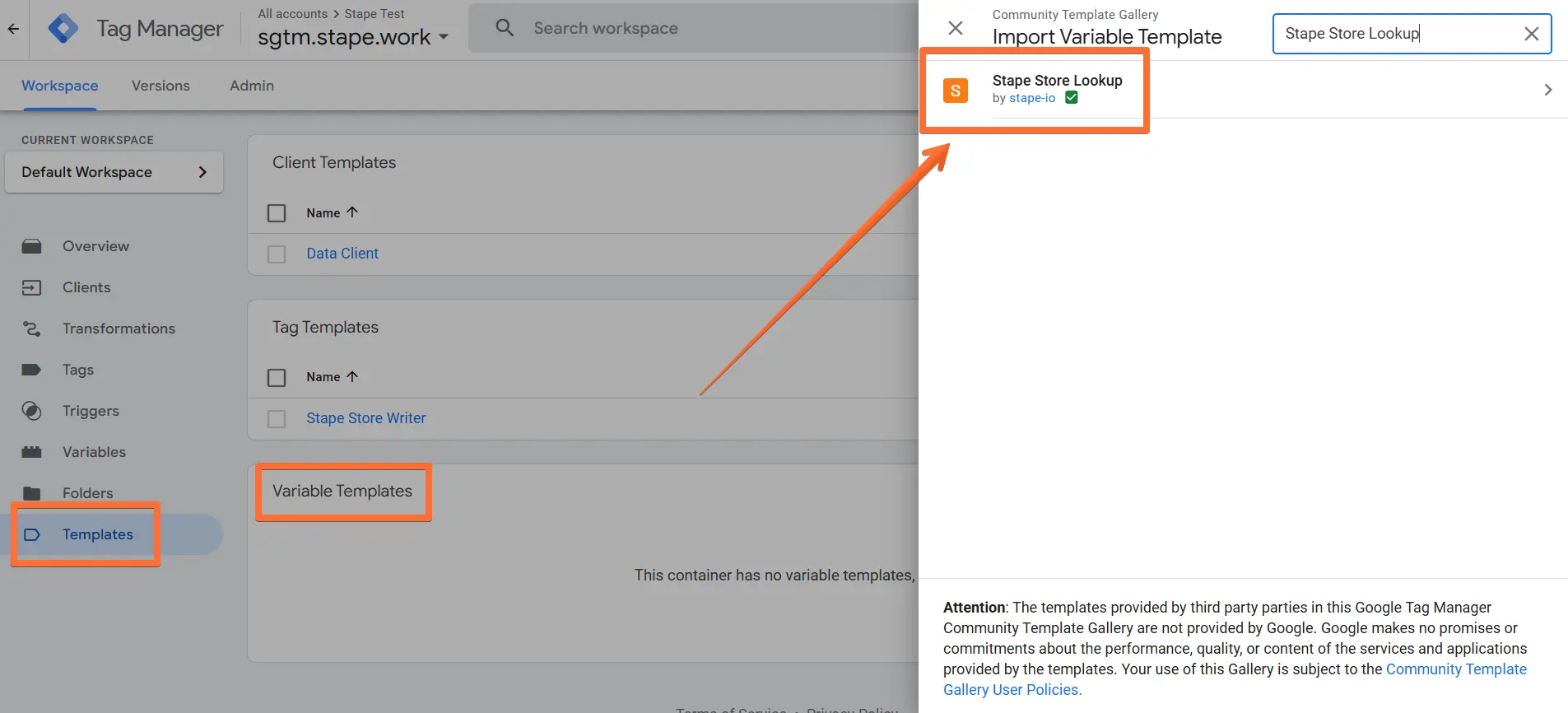Select all Client Templates checkbox

click(x=277, y=213)
